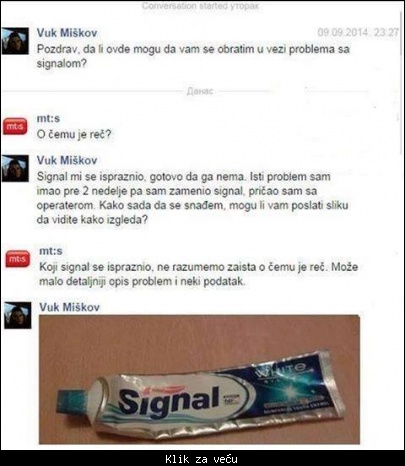Click the "Koji signal se ispraznio" reply text
Screen dimensions: 405x466
tap(199, 274)
